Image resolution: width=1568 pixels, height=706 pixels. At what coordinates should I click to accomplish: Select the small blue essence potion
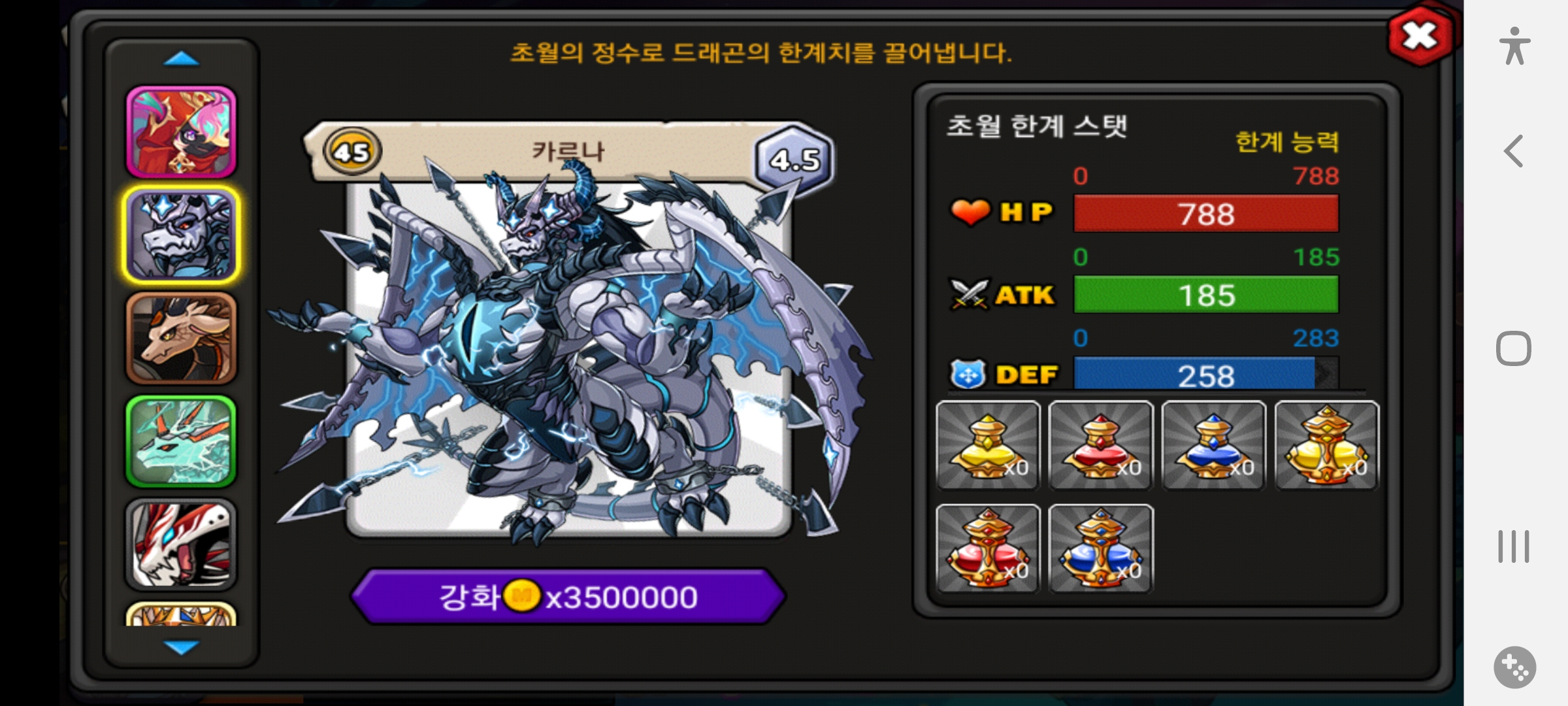(x=1214, y=445)
